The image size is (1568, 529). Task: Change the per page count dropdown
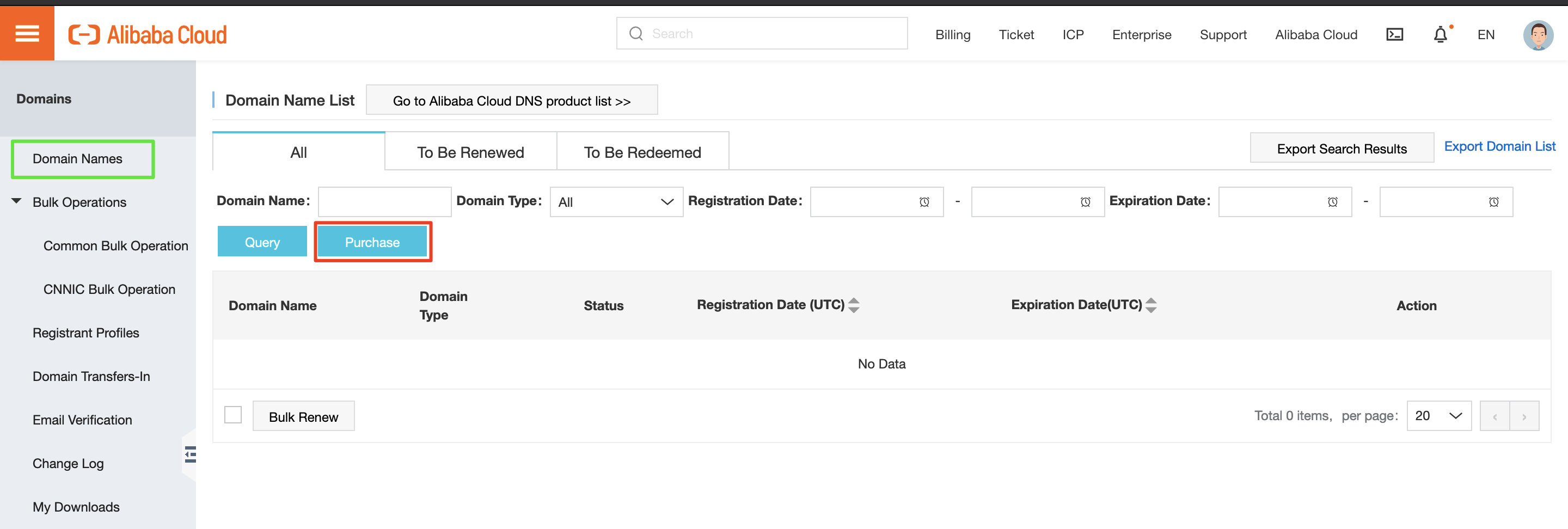(1438, 416)
